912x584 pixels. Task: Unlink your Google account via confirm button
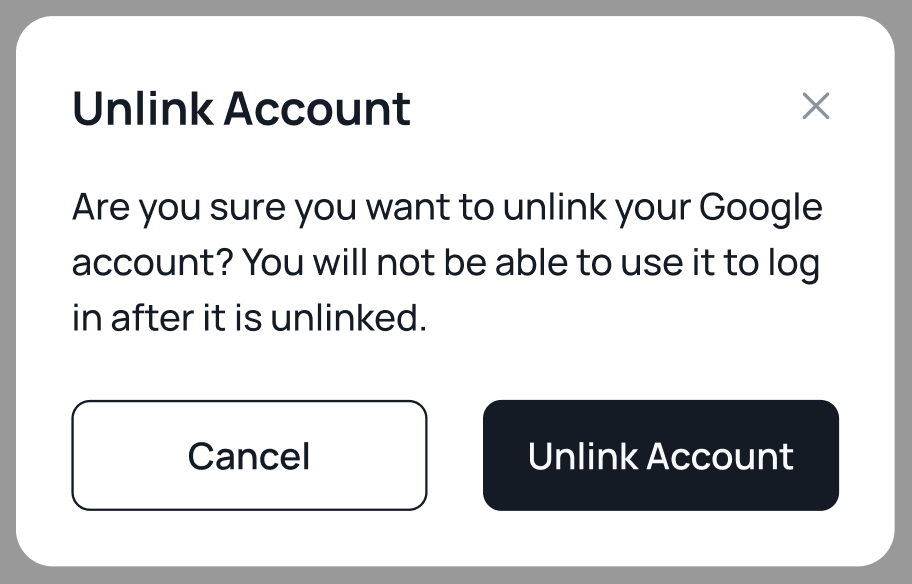point(660,456)
